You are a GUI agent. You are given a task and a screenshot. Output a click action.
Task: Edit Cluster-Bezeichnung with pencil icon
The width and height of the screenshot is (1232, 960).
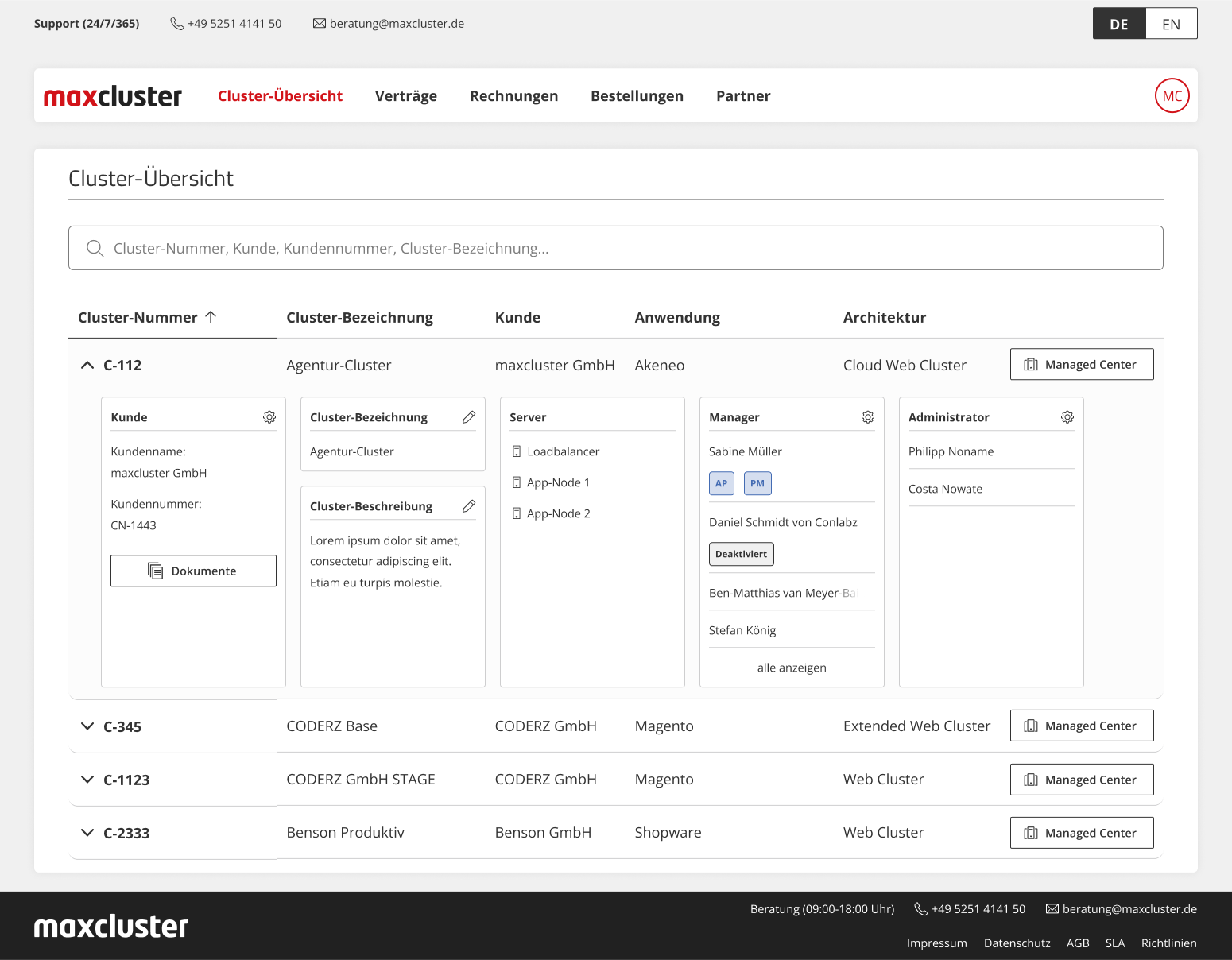coord(469,417)
